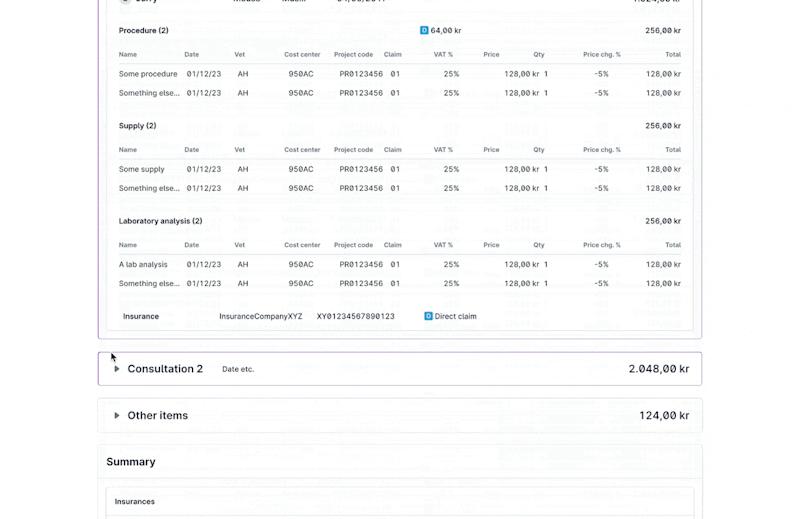Click the Procedure table Name column header
800x519 pixels.
pos(128,54)
